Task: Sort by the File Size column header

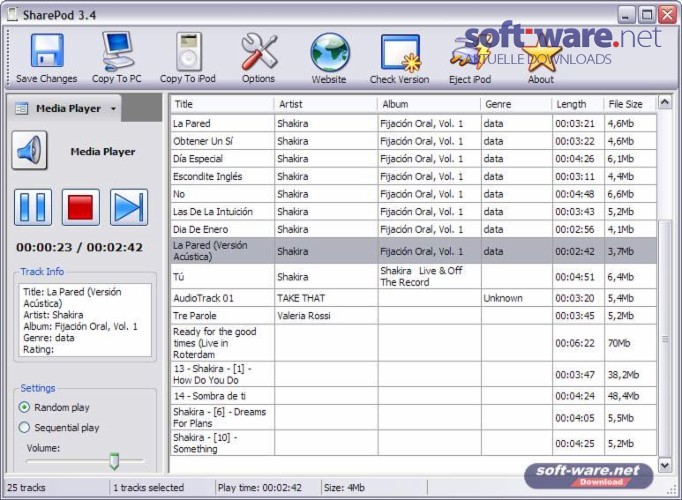Action: coord(629,104)
